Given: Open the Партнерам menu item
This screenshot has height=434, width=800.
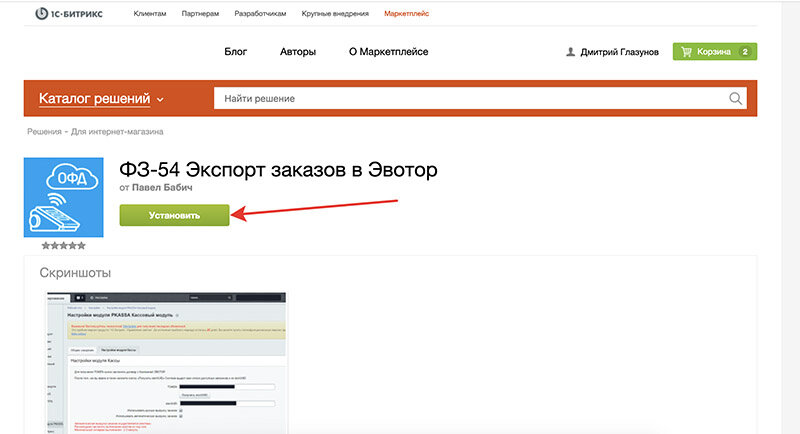Looking at the screenshot, I should [200, 14].
